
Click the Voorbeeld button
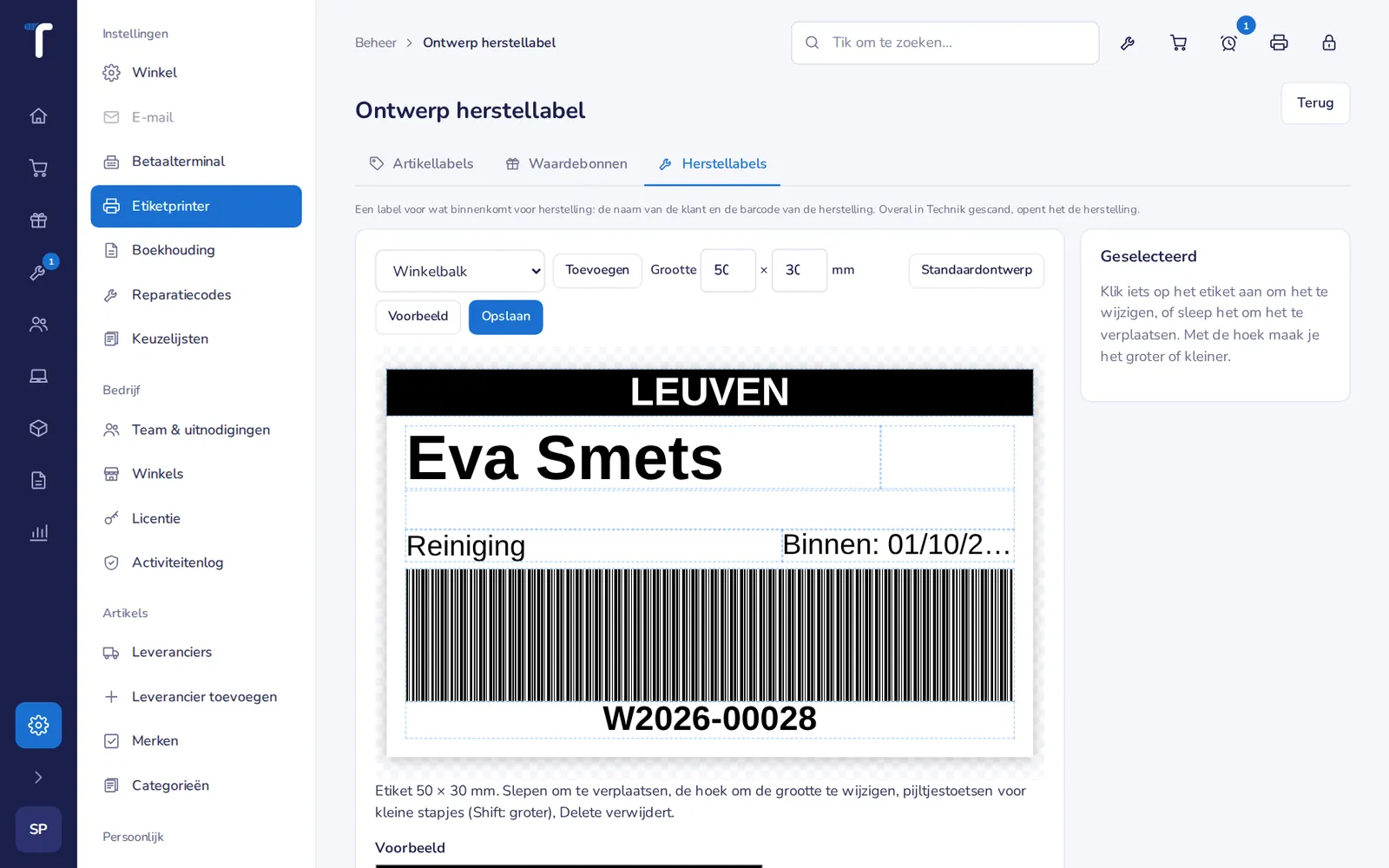(x=418, y=317)
